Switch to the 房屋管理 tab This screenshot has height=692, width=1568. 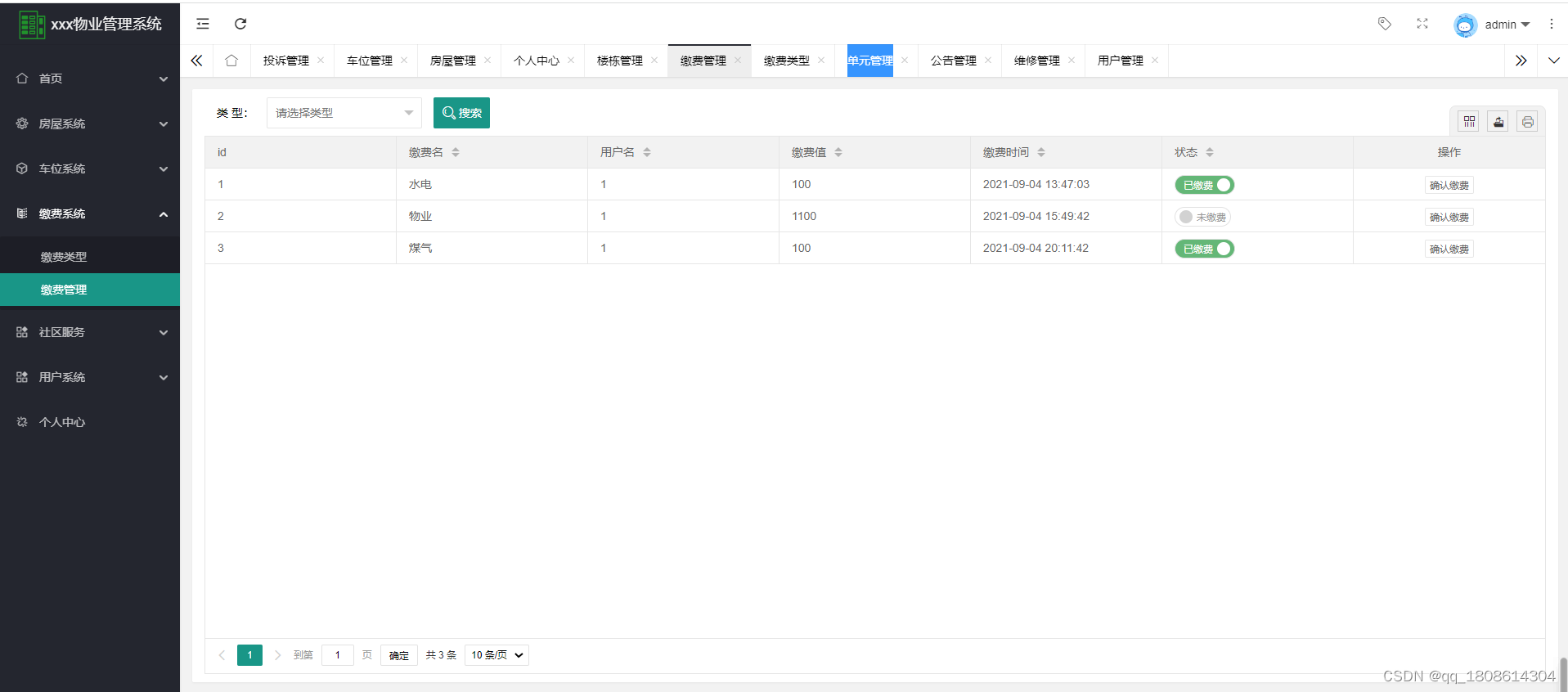pyautogui.click(x=453, y=61)
